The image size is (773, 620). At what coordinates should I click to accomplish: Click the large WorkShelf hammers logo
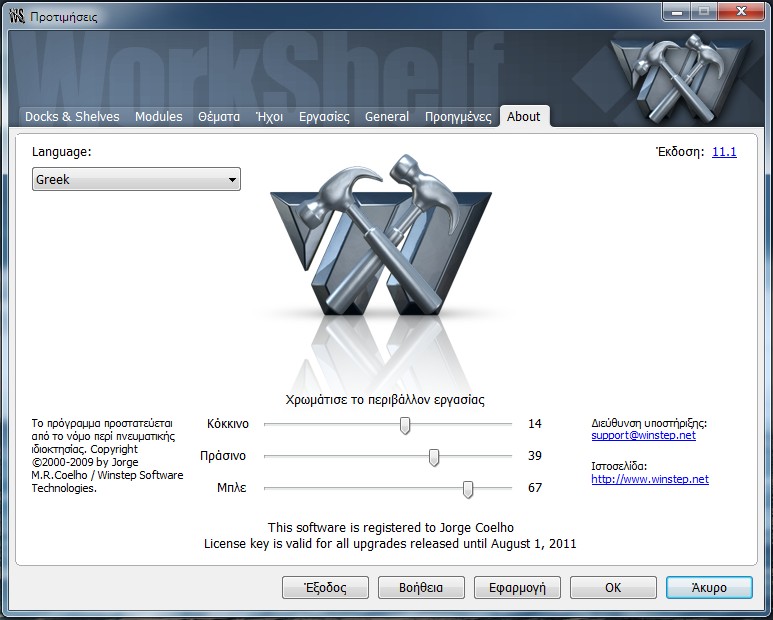(x=381, y=236)
